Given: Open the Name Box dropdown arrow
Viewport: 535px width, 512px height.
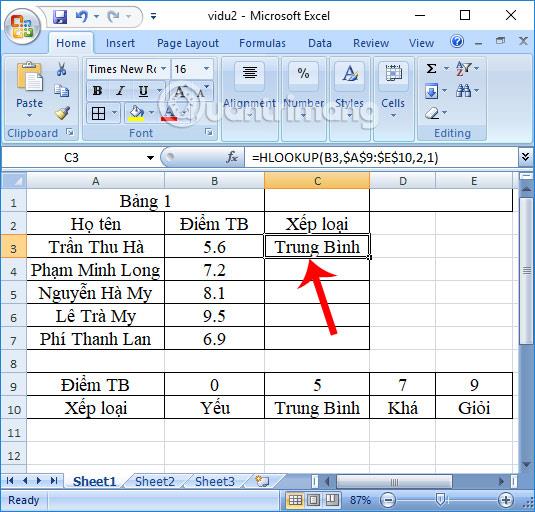Looking at the screenshot, I should pyautogui.click(x=150, y=158).
